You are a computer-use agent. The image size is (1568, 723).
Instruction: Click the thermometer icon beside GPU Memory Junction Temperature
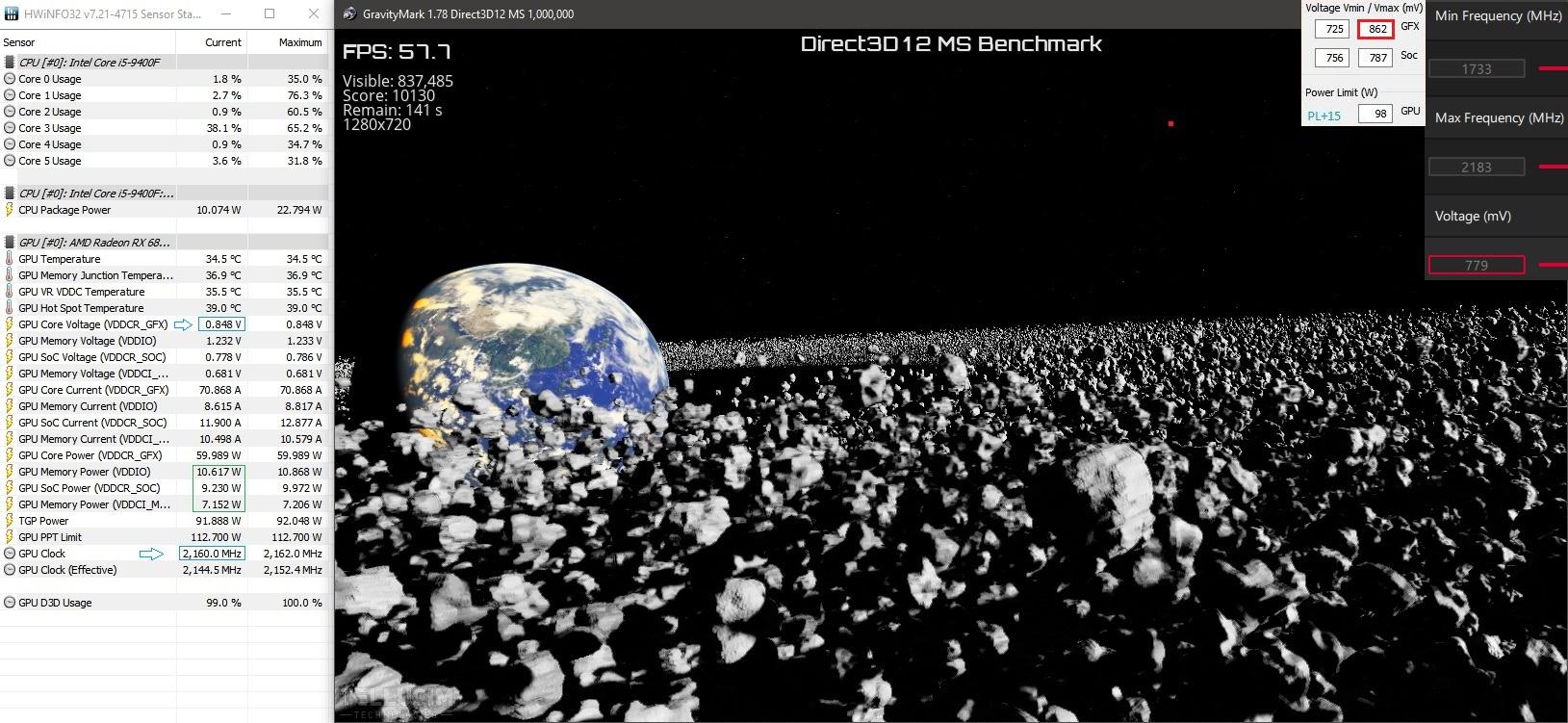pos(10,275)
